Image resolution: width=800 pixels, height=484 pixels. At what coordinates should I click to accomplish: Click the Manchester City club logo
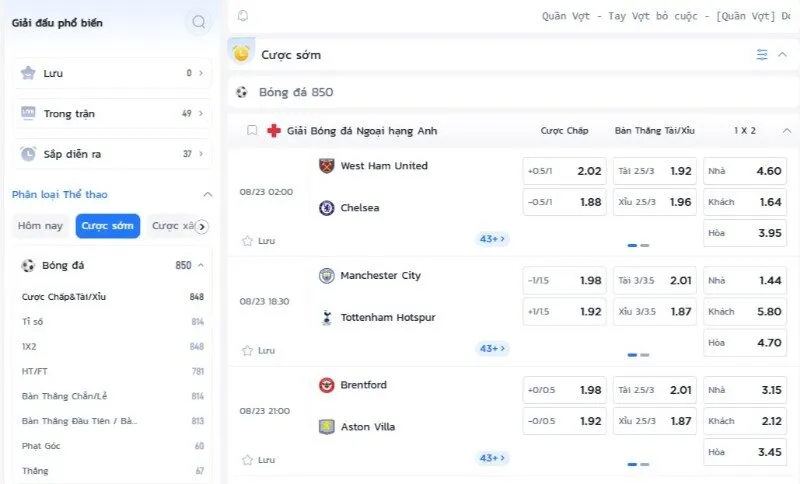click(x=326, y=276)
